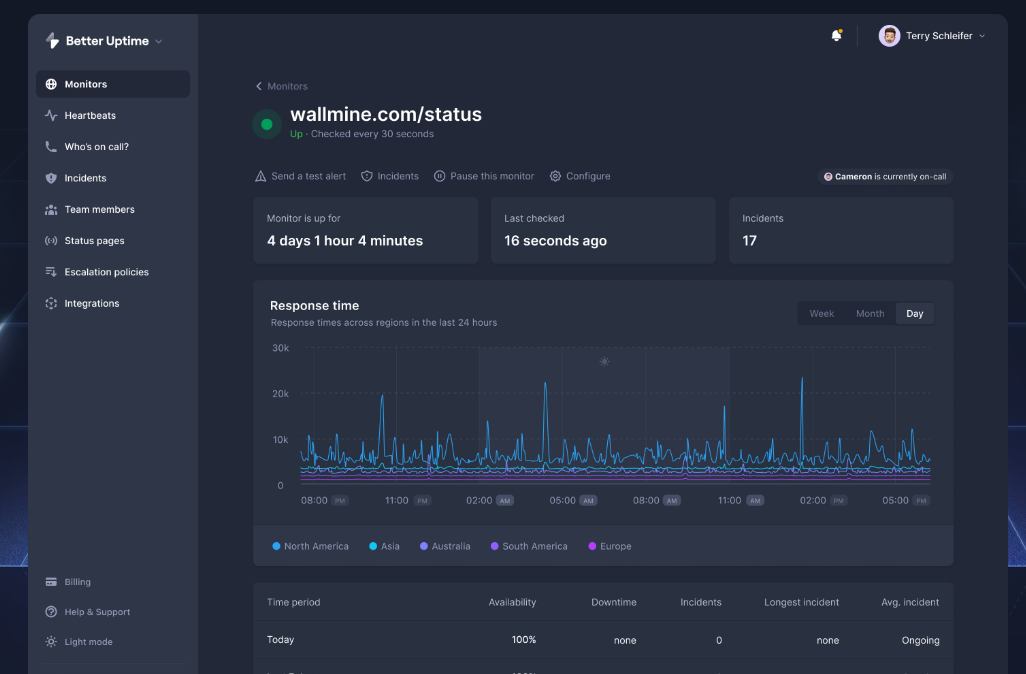Viewport: 1026px width, 674px height.
Task: Select the Status pages broadcast icon
Action: pos(51,241)
